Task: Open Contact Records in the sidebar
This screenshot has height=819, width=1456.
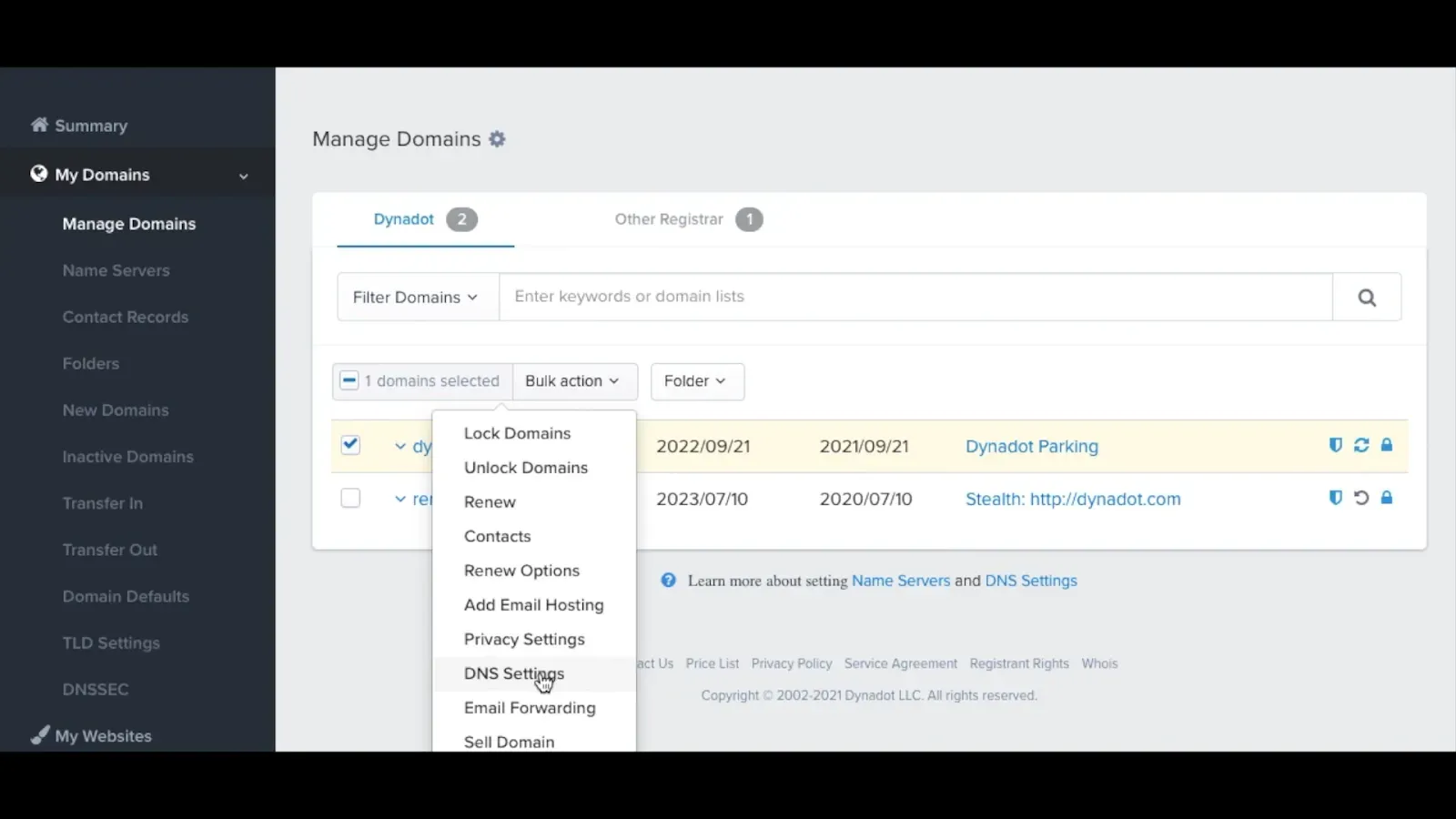Action: point(126,317)
